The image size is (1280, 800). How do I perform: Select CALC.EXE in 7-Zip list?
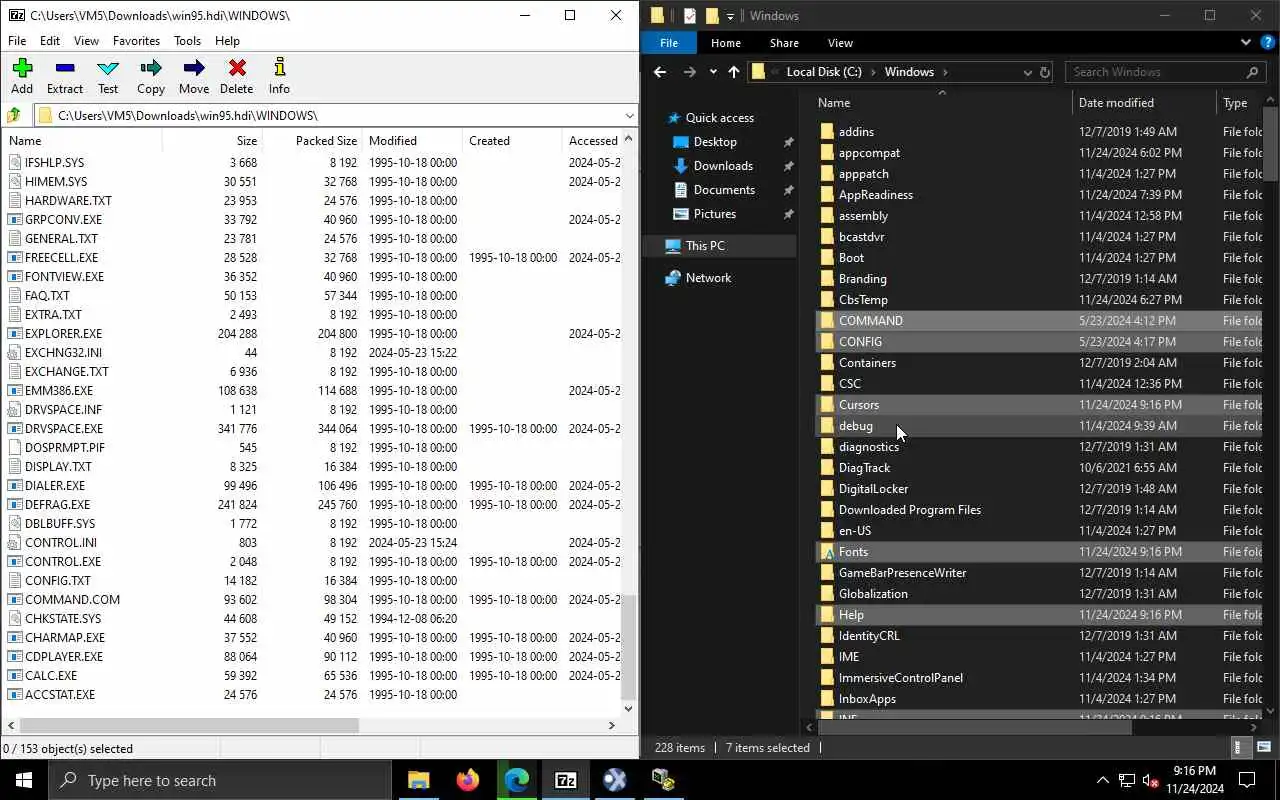pos(51,675)
